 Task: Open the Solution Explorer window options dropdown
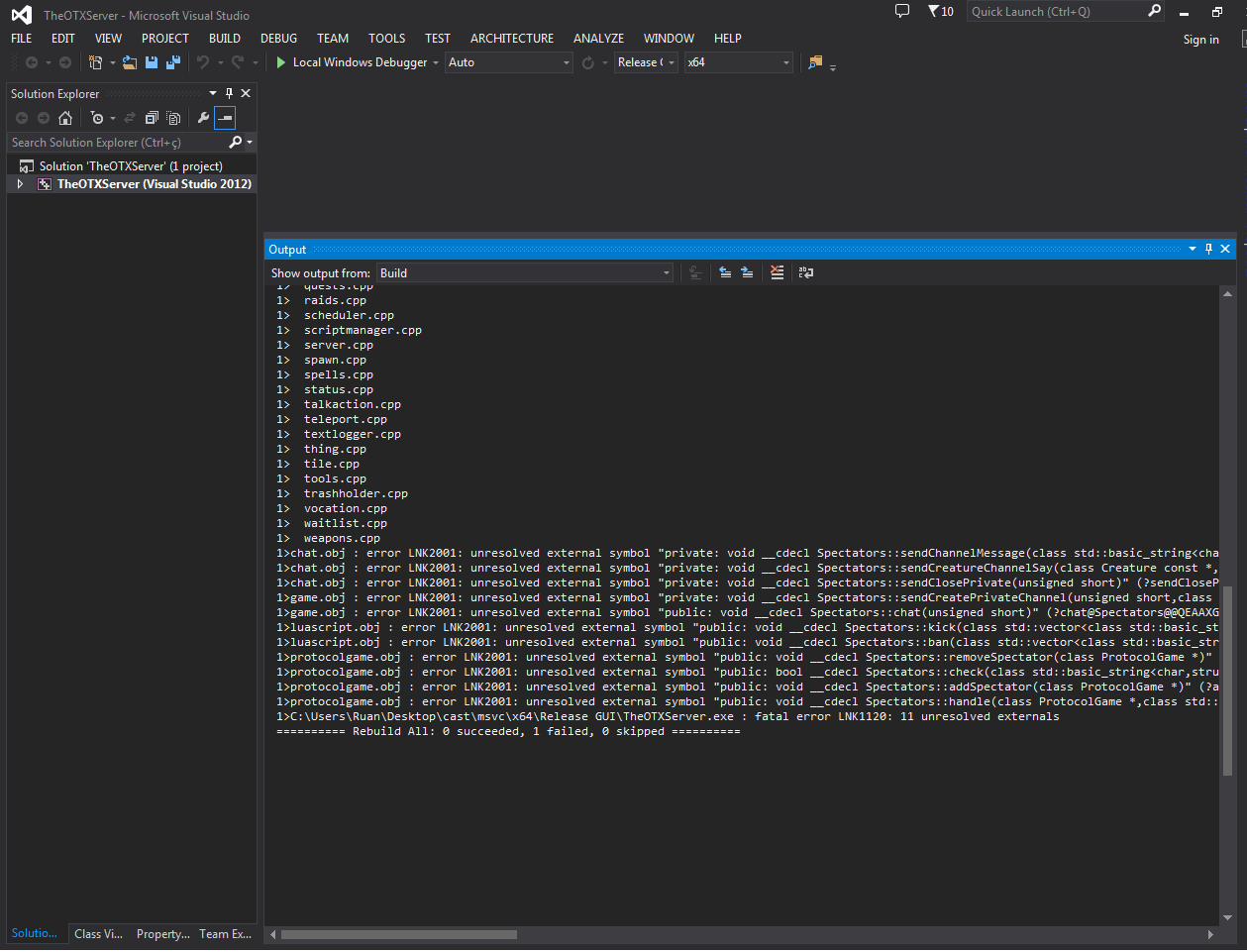point(212,93)
